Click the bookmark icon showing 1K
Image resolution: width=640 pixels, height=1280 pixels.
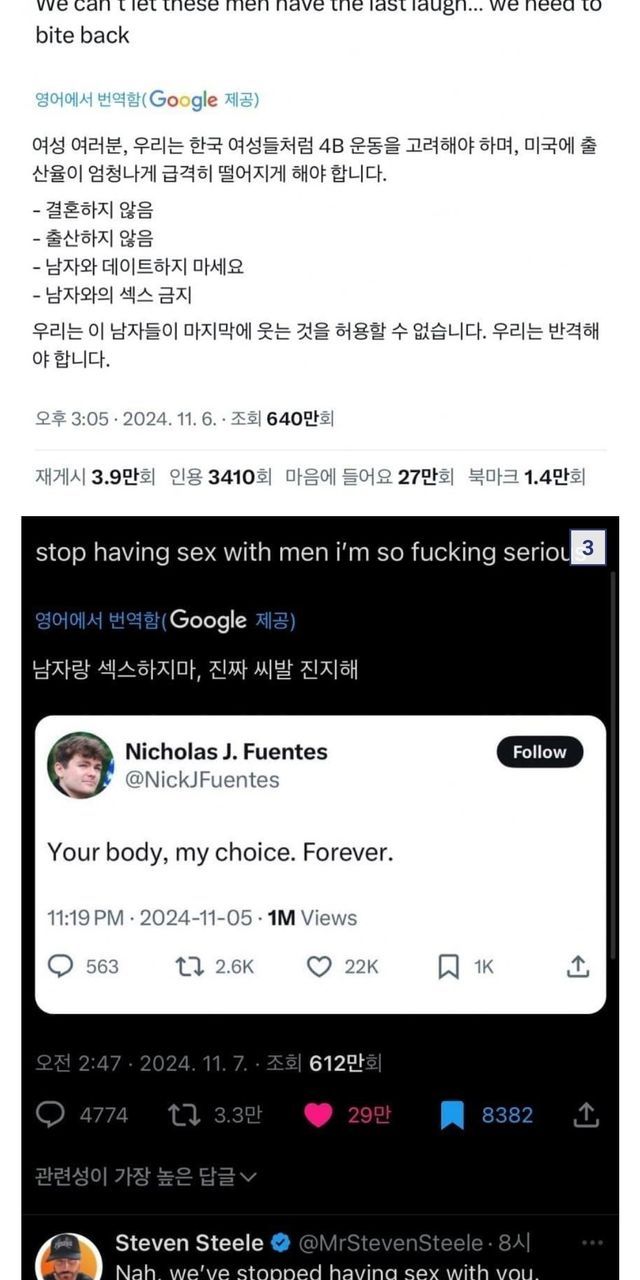[x=449, y=966]
